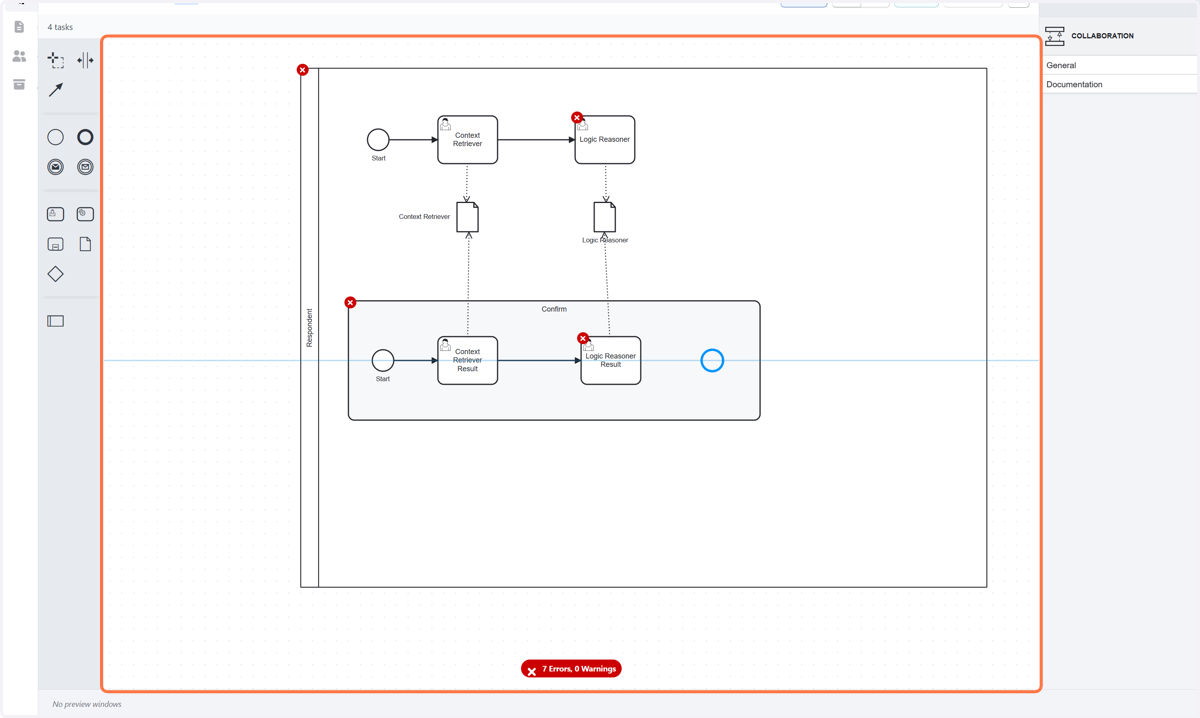Image resolution: width=1200 pixels, height=718 pixels.
Task: Activate the global connect arrow tool
Action: coord(56,90)
